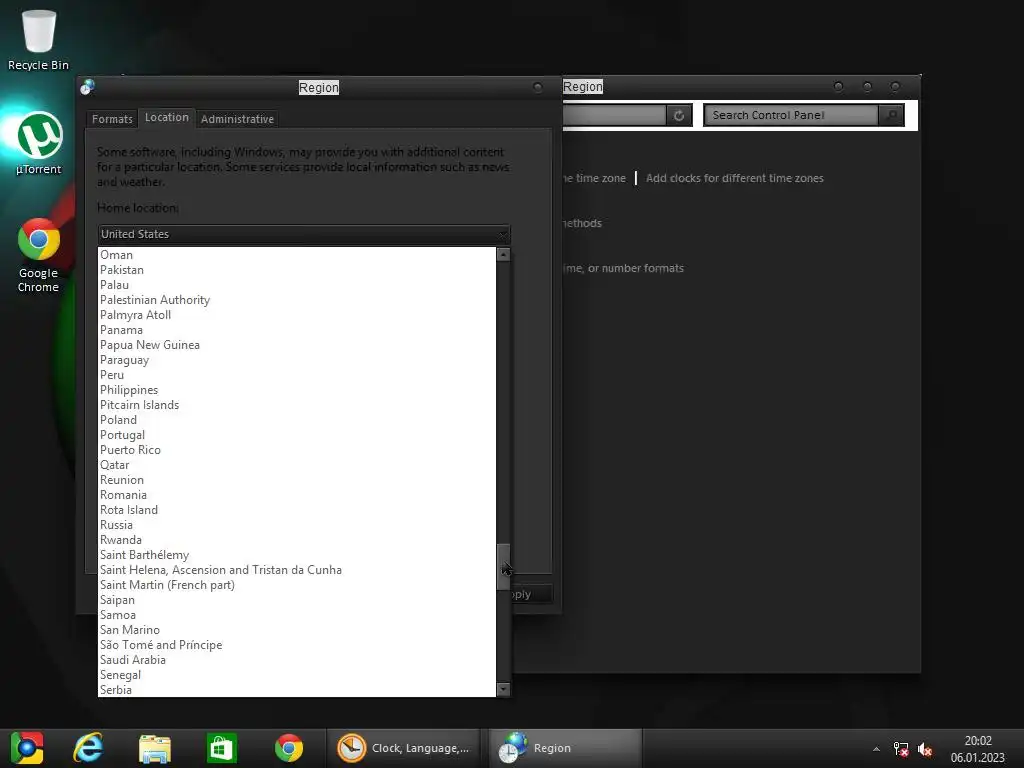Select Senegal in the list
The image size is (1024, 768).
pos(297,675)
